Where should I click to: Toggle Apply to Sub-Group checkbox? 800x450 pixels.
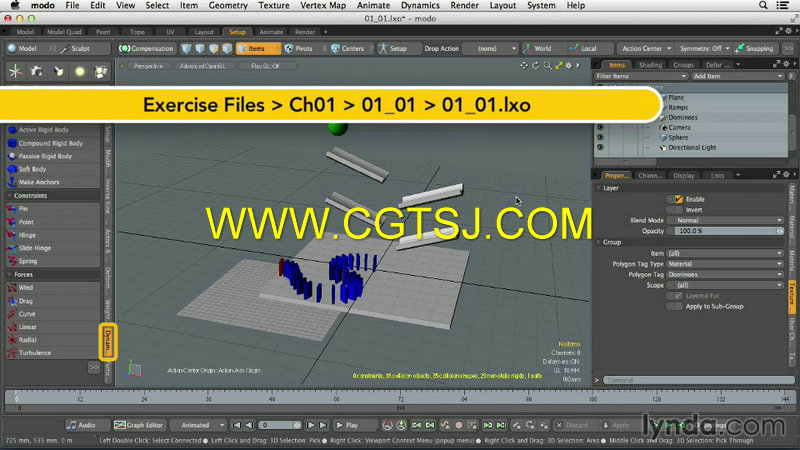point(679,307)
